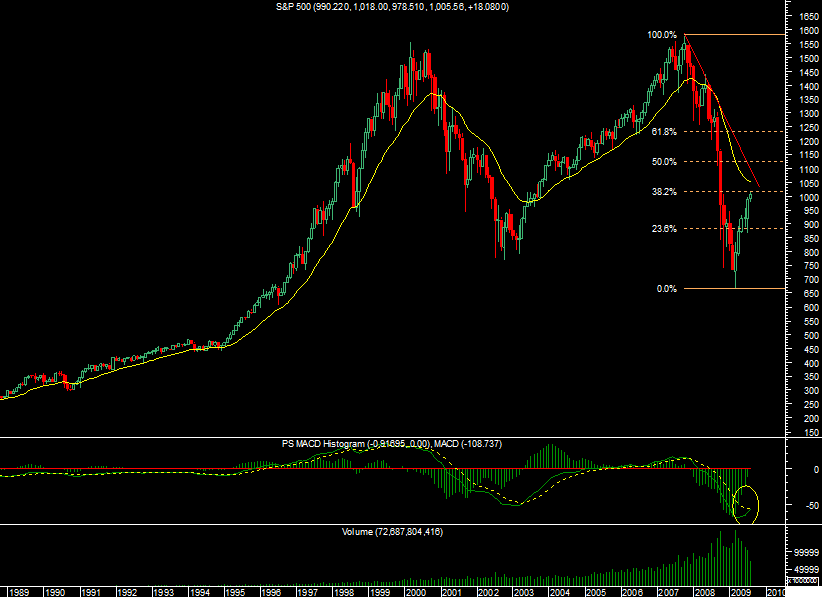Click the 500 price axis value
The image size is (822, 597).
(812, 335)
